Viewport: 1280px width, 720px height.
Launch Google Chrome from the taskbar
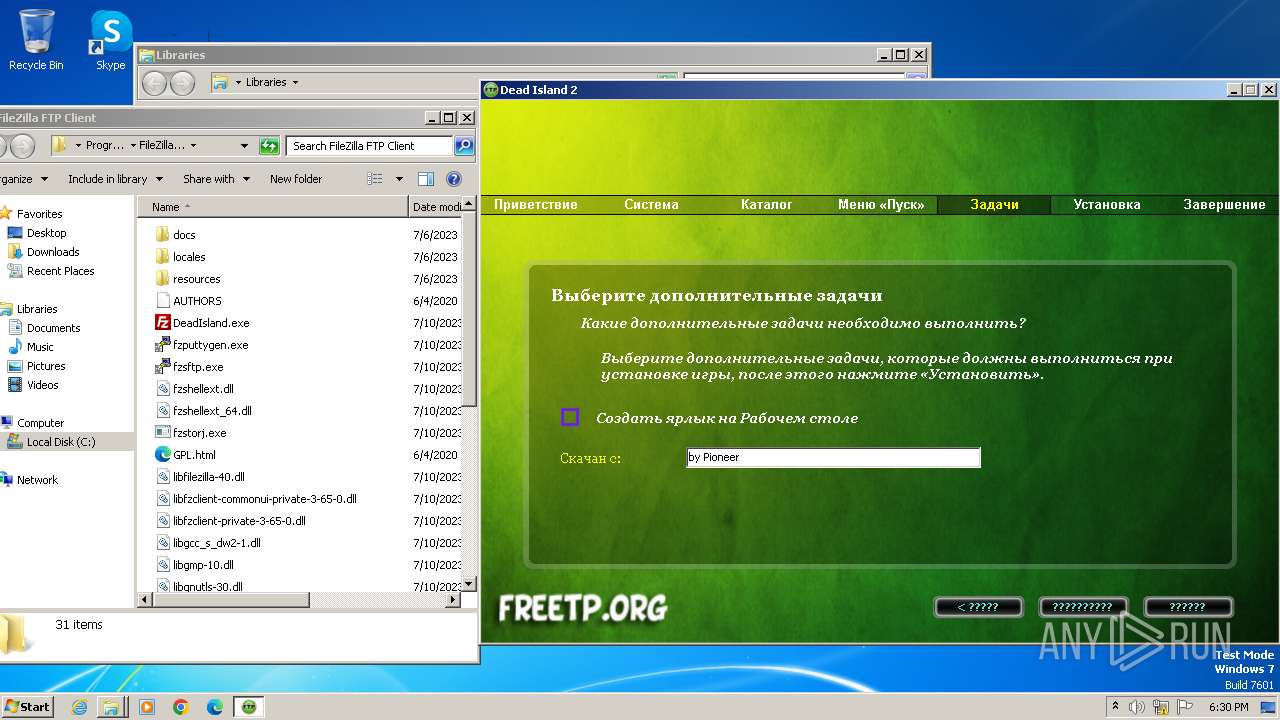point(181,706)
